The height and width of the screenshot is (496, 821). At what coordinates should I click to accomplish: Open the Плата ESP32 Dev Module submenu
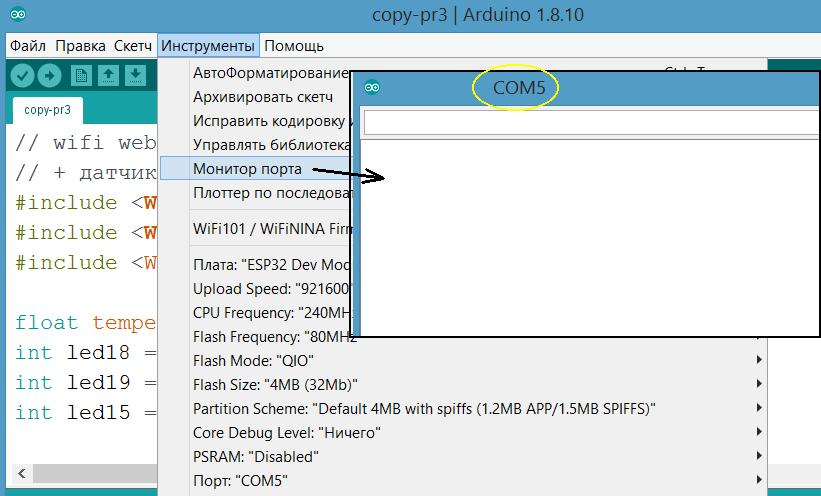[x=271, y=264]
